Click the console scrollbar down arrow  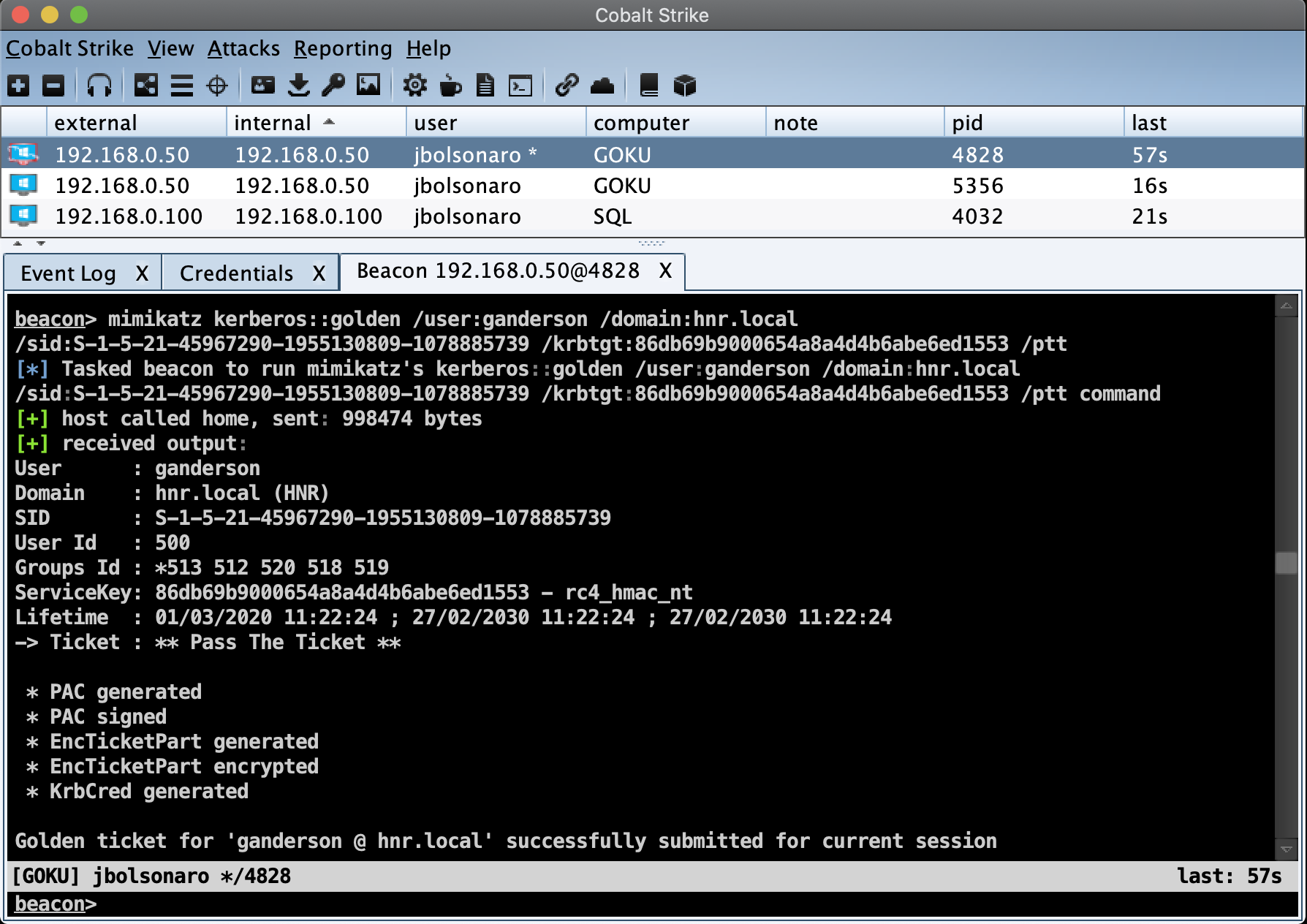click(1287, 849)
